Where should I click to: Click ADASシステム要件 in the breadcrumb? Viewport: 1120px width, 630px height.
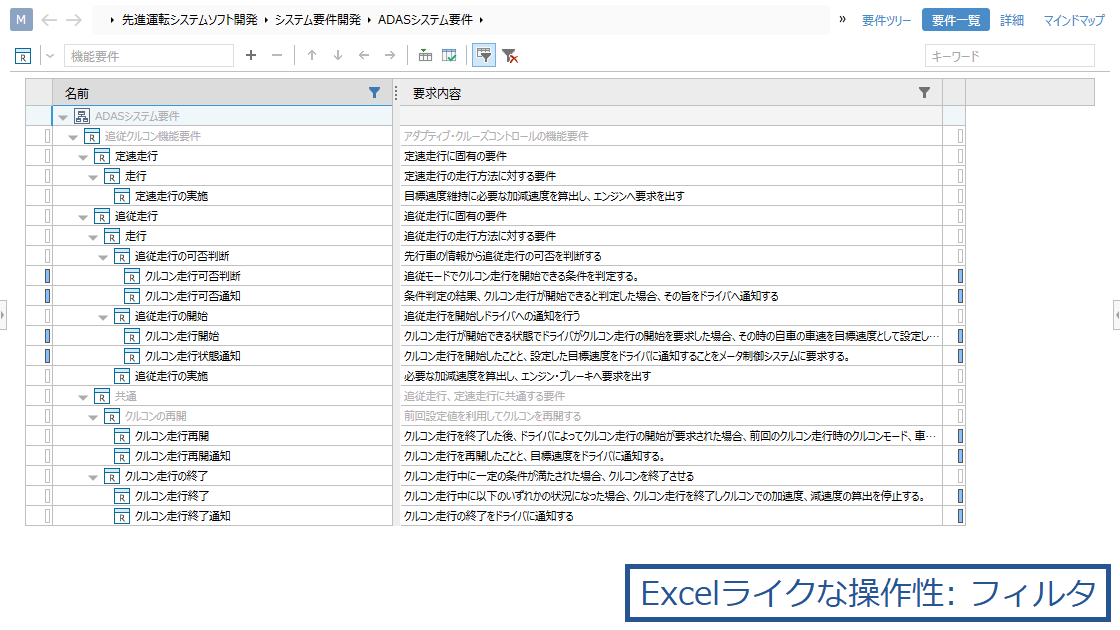click(424, 20)
